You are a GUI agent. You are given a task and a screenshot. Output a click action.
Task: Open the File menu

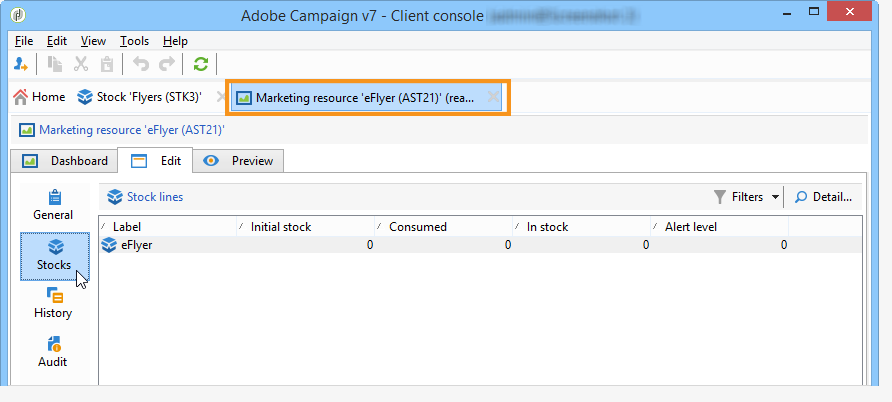pos(24,41)
